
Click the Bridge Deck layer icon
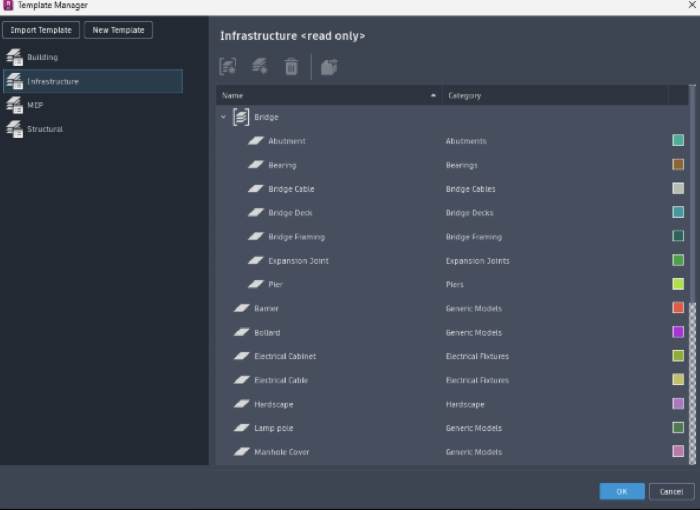pyautogui.click(x=256, y=213)
